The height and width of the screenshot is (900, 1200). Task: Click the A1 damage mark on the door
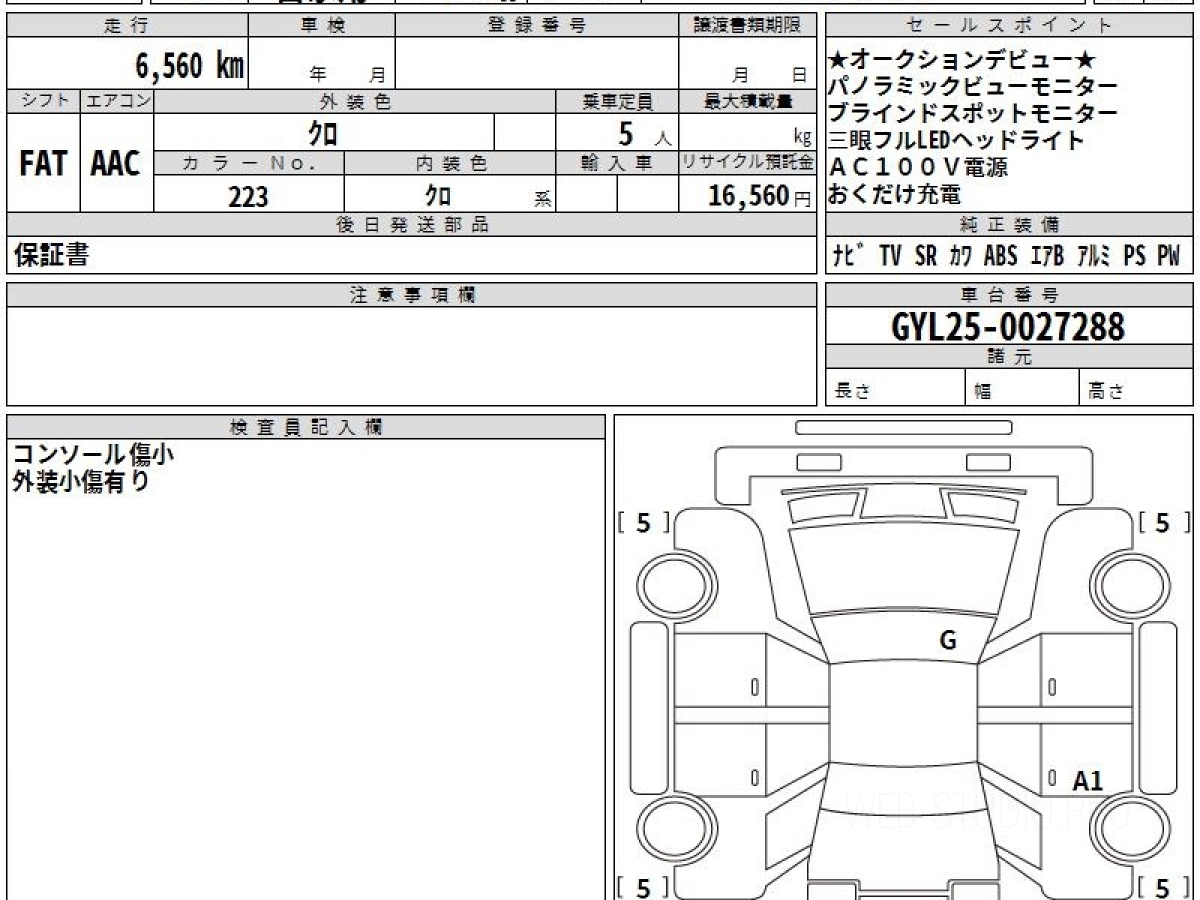tap(1087, 782)
